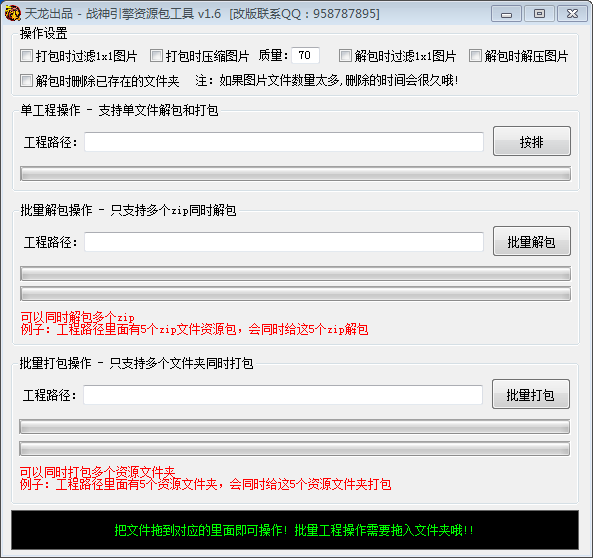Click the app icon in title bar
The height and width of the screenshot is (558, 593).
pyautogui.click(x=12, y=13)
